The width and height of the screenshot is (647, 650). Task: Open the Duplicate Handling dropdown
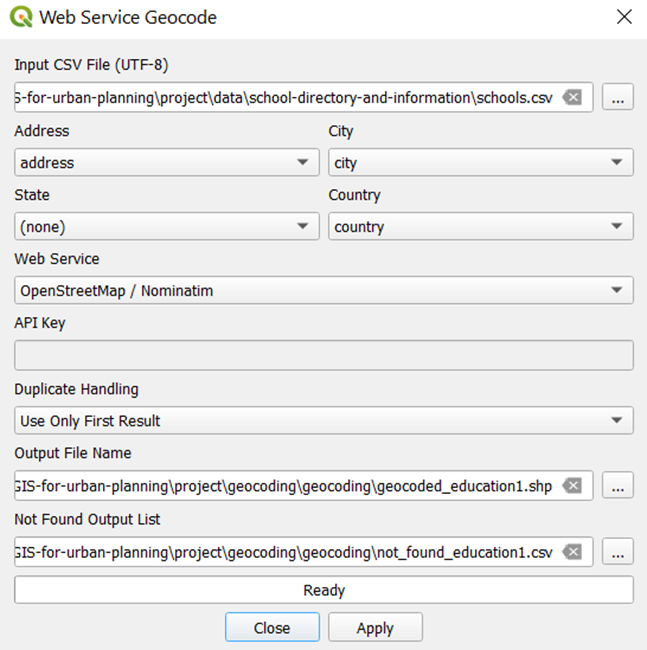pos(323,421)
